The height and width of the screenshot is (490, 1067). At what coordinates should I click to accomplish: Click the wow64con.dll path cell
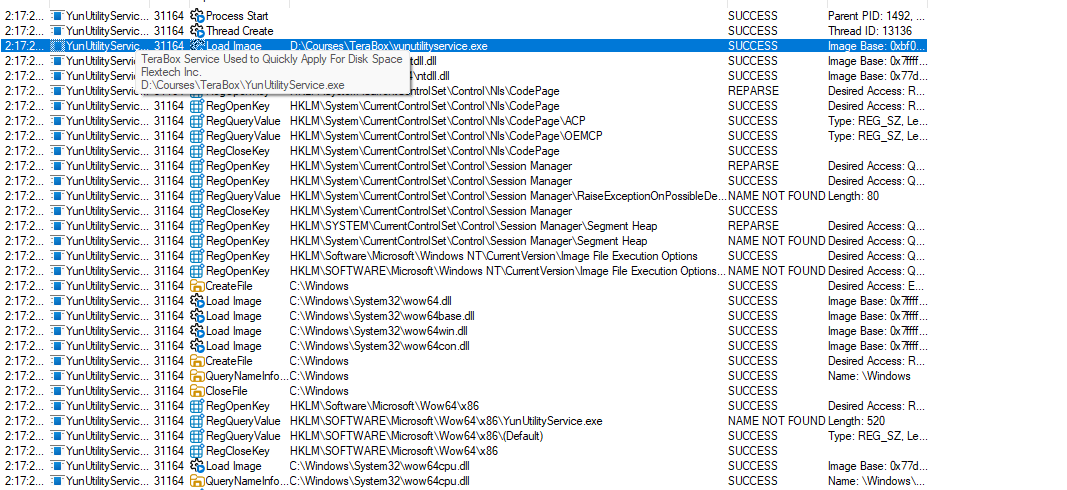coord(381,346)
